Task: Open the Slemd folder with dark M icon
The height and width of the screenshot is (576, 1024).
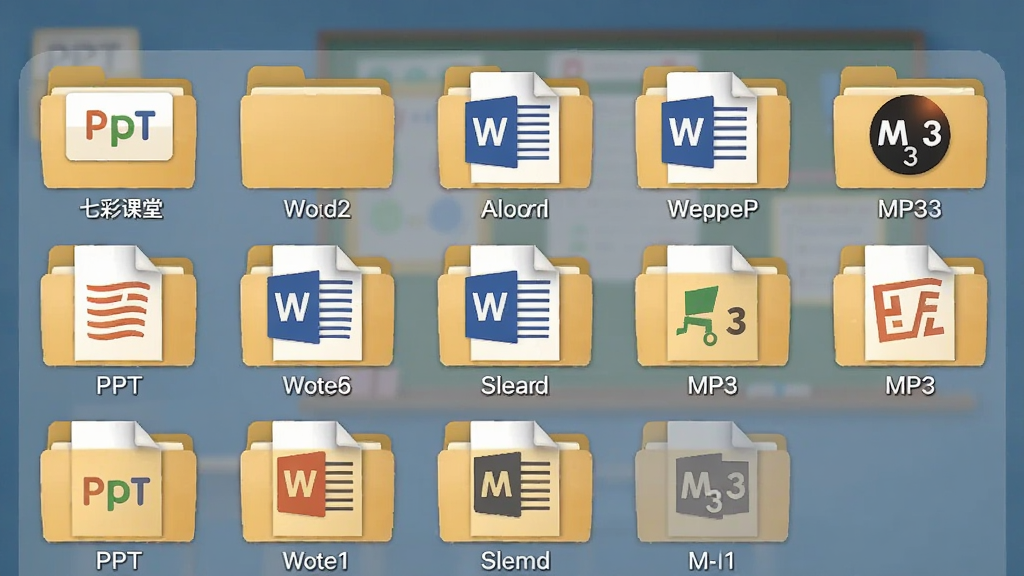Action: point(515,482)
